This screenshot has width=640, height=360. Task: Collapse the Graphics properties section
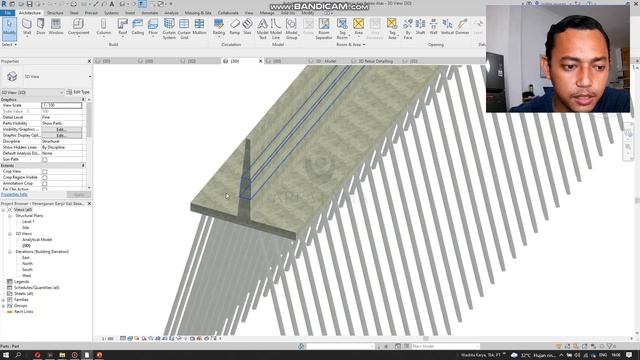pyautogui.click(x=83, y=100)
